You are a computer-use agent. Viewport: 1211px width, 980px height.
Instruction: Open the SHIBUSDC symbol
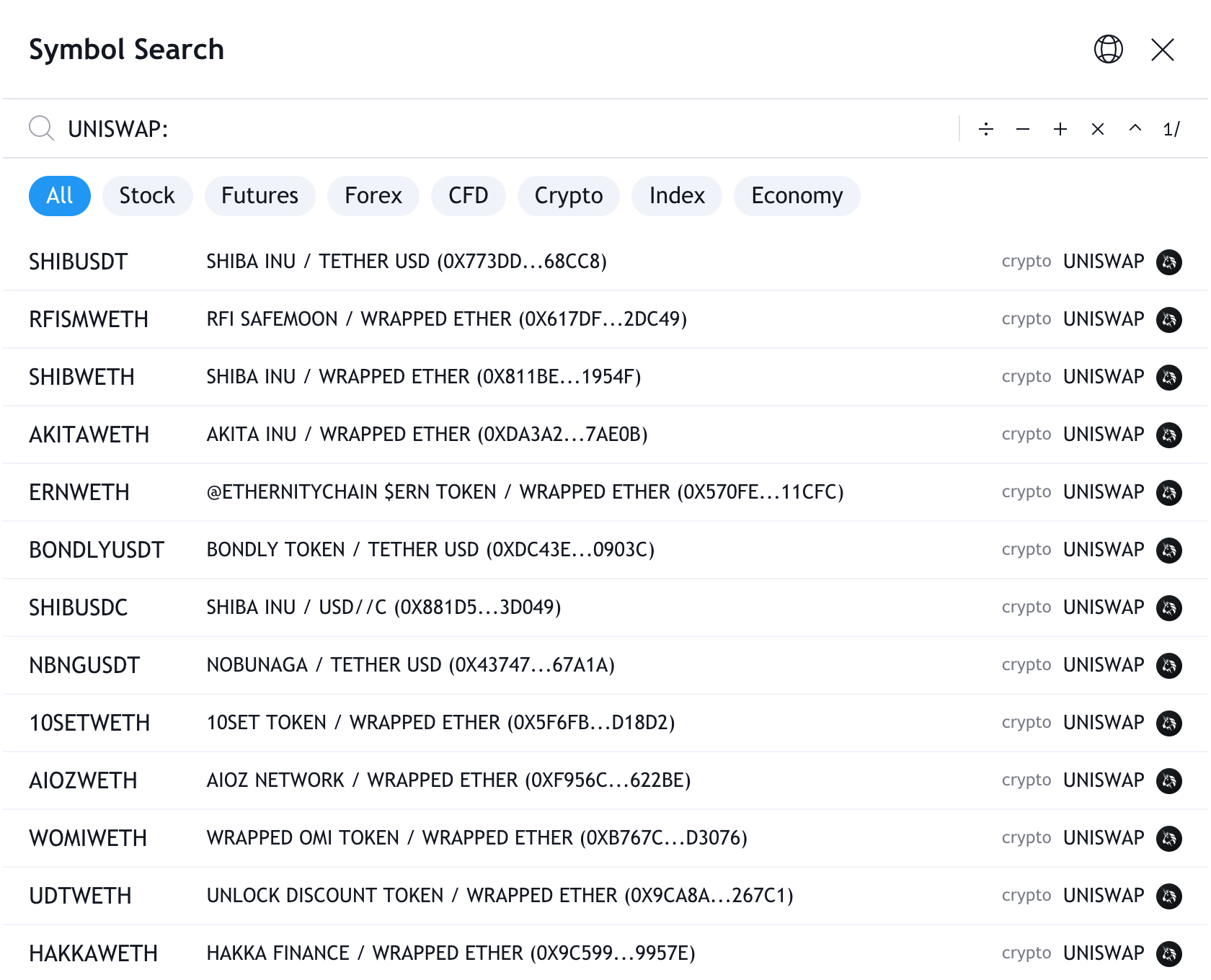pos(605,607)
